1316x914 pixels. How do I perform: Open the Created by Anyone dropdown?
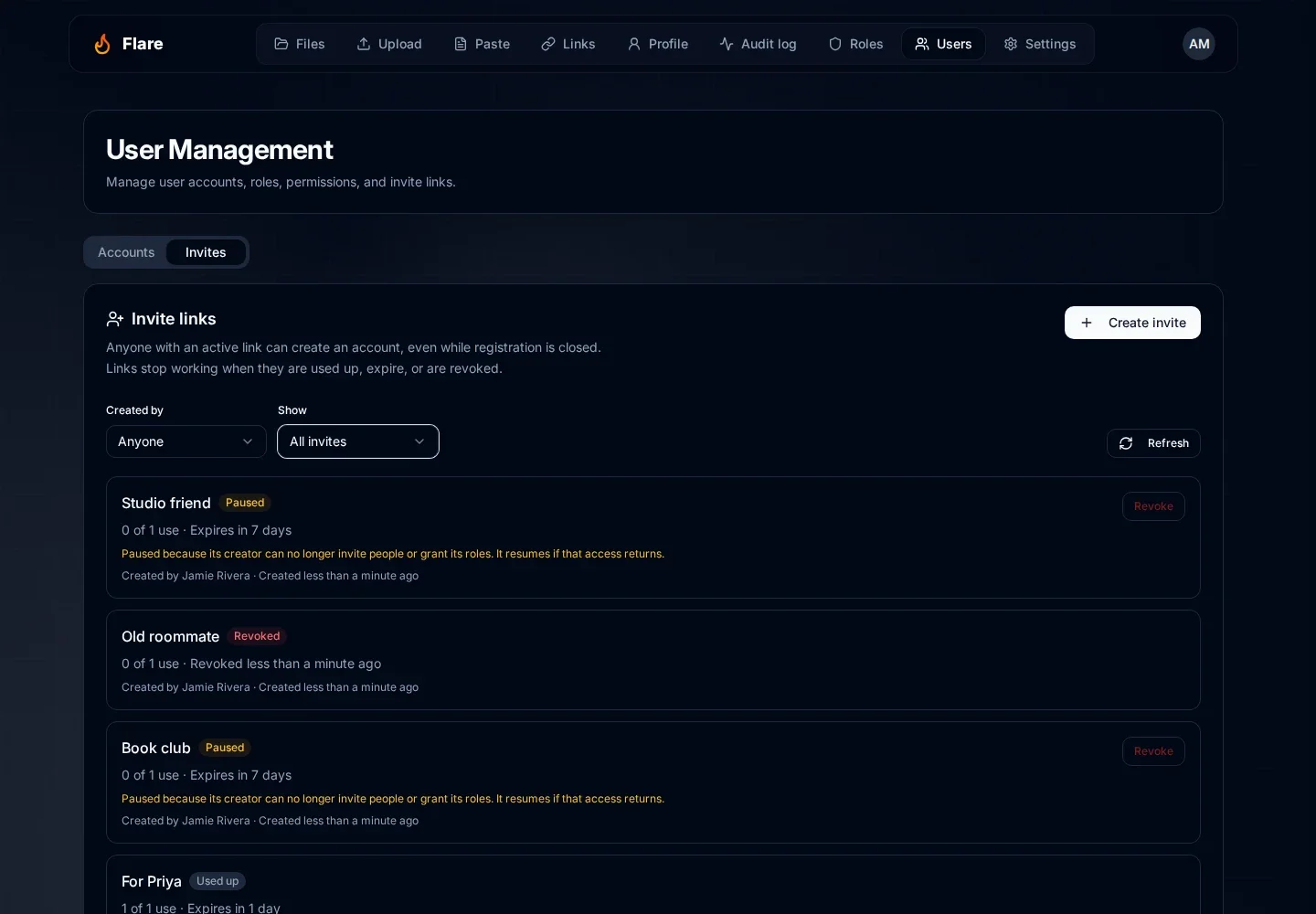coord(186,441)
